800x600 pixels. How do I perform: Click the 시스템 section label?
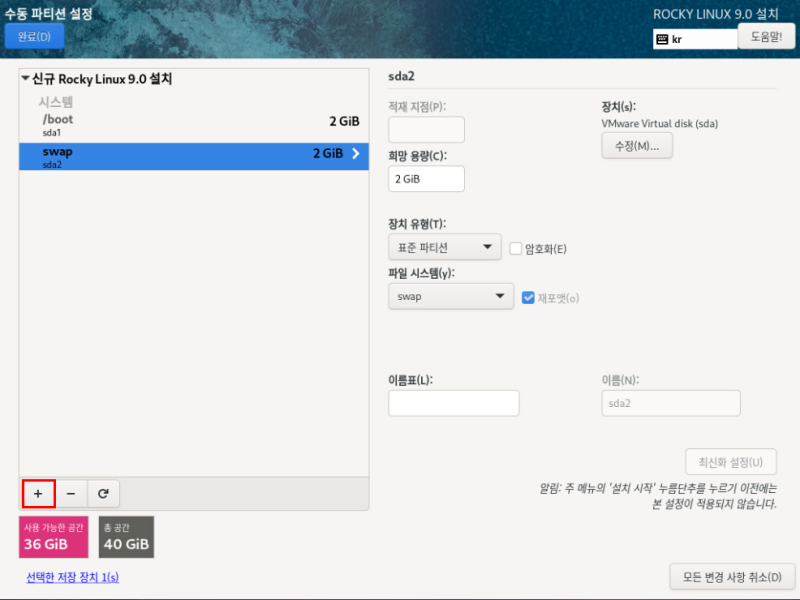[x=56, y=102]
